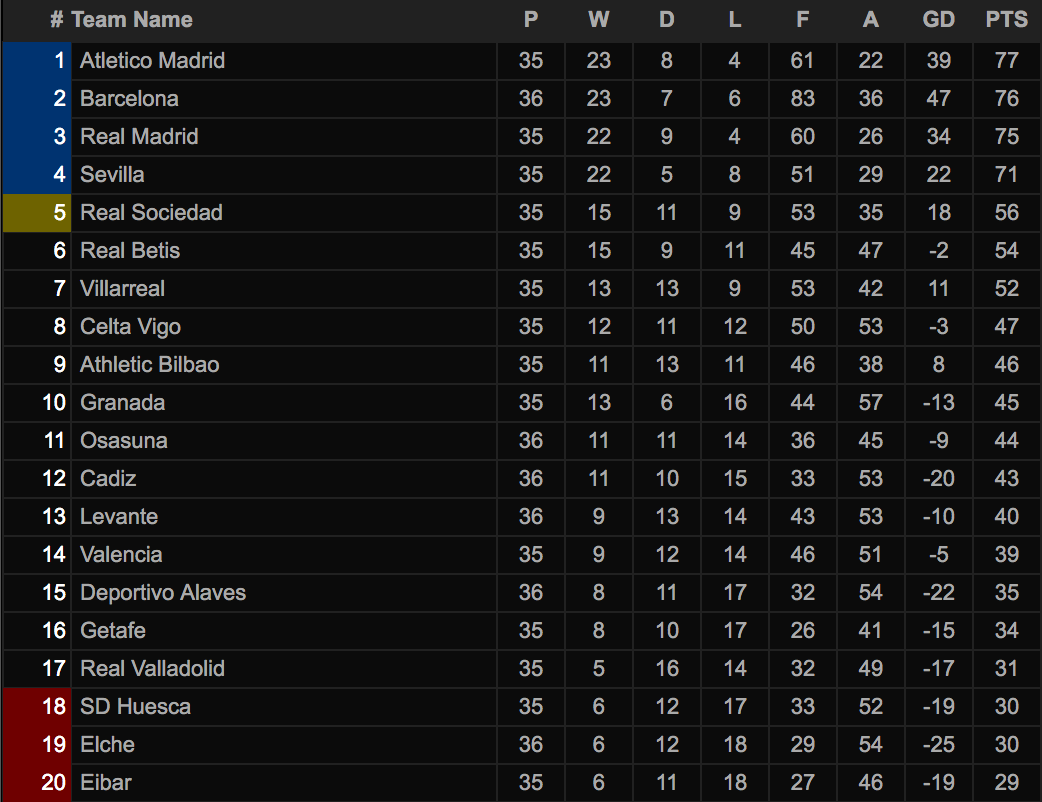The image size is (1042, 802).
Task: Click the P (played) column header
Action: click(x=531, y=20)
